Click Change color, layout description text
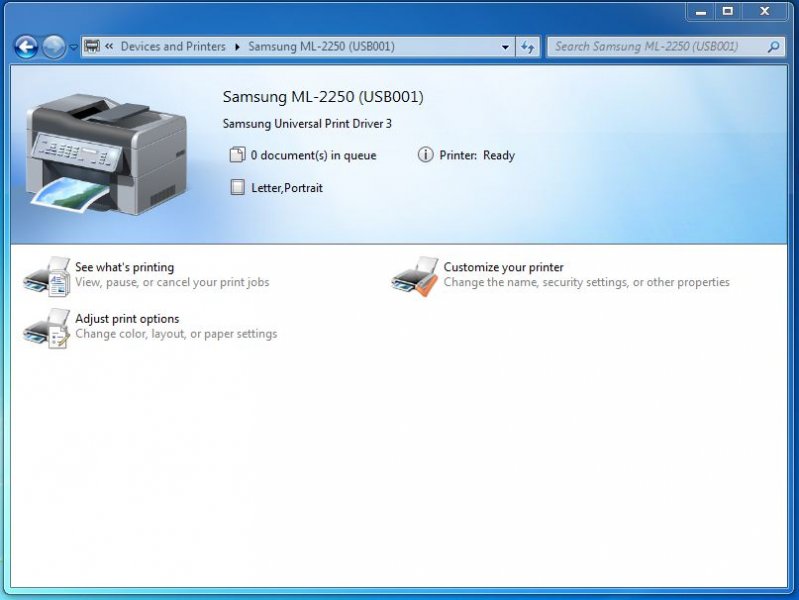 [x=176, y=334]
